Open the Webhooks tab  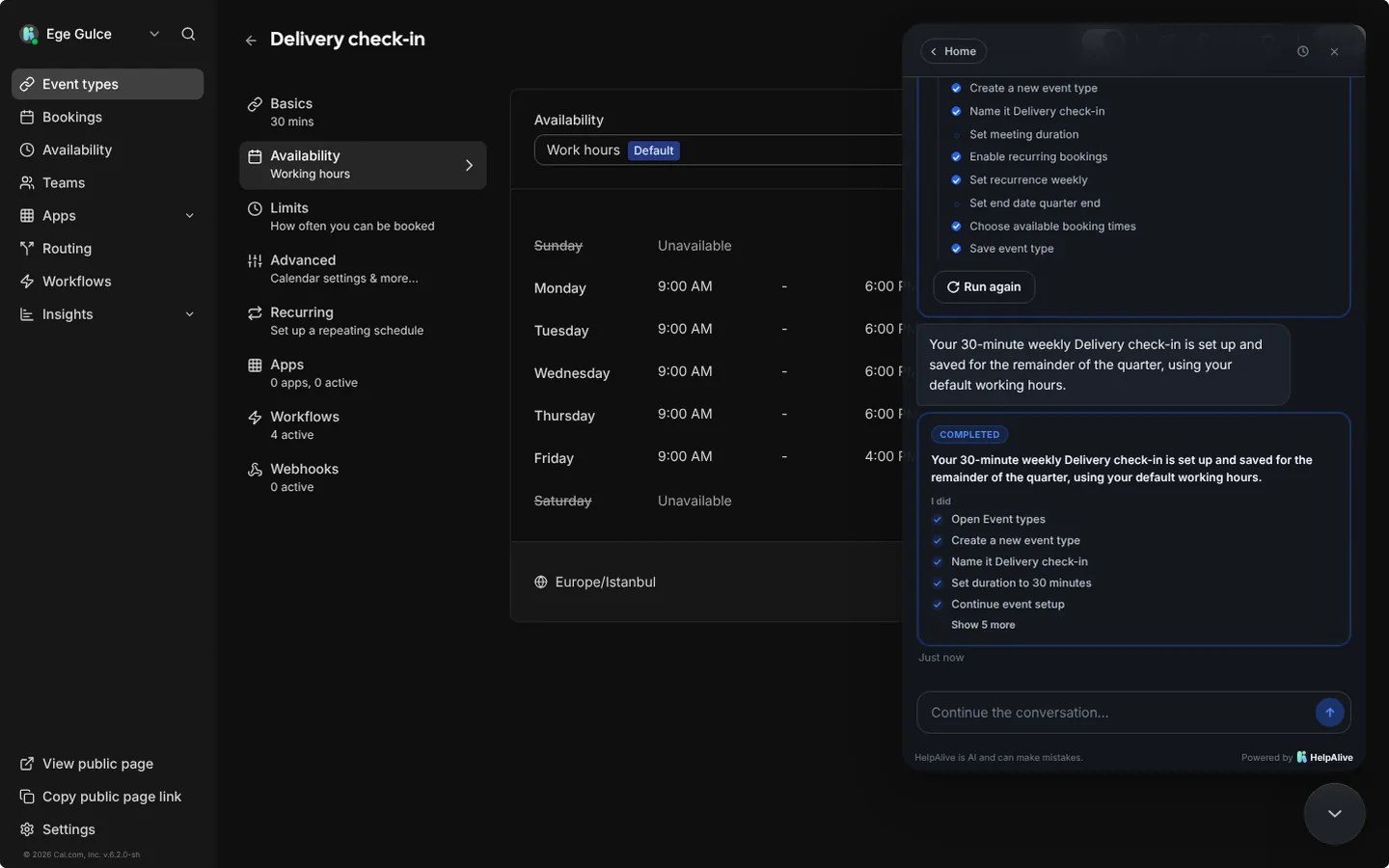point(363,477)
